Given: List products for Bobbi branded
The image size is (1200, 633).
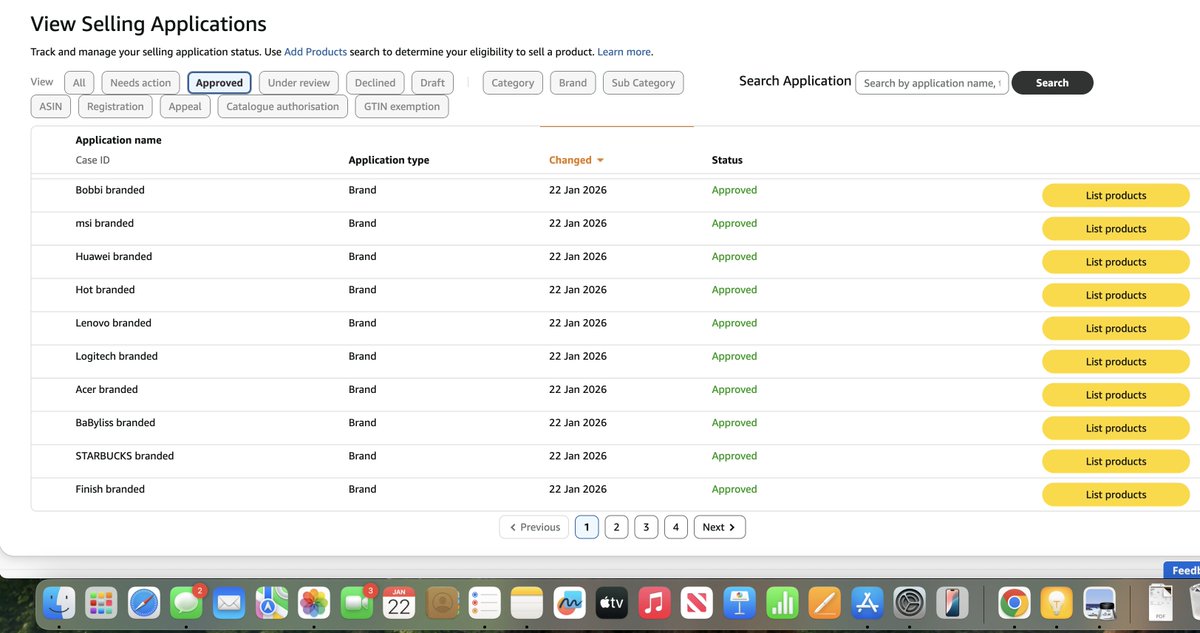Looking at the screenshot, I should [1116, 196].
